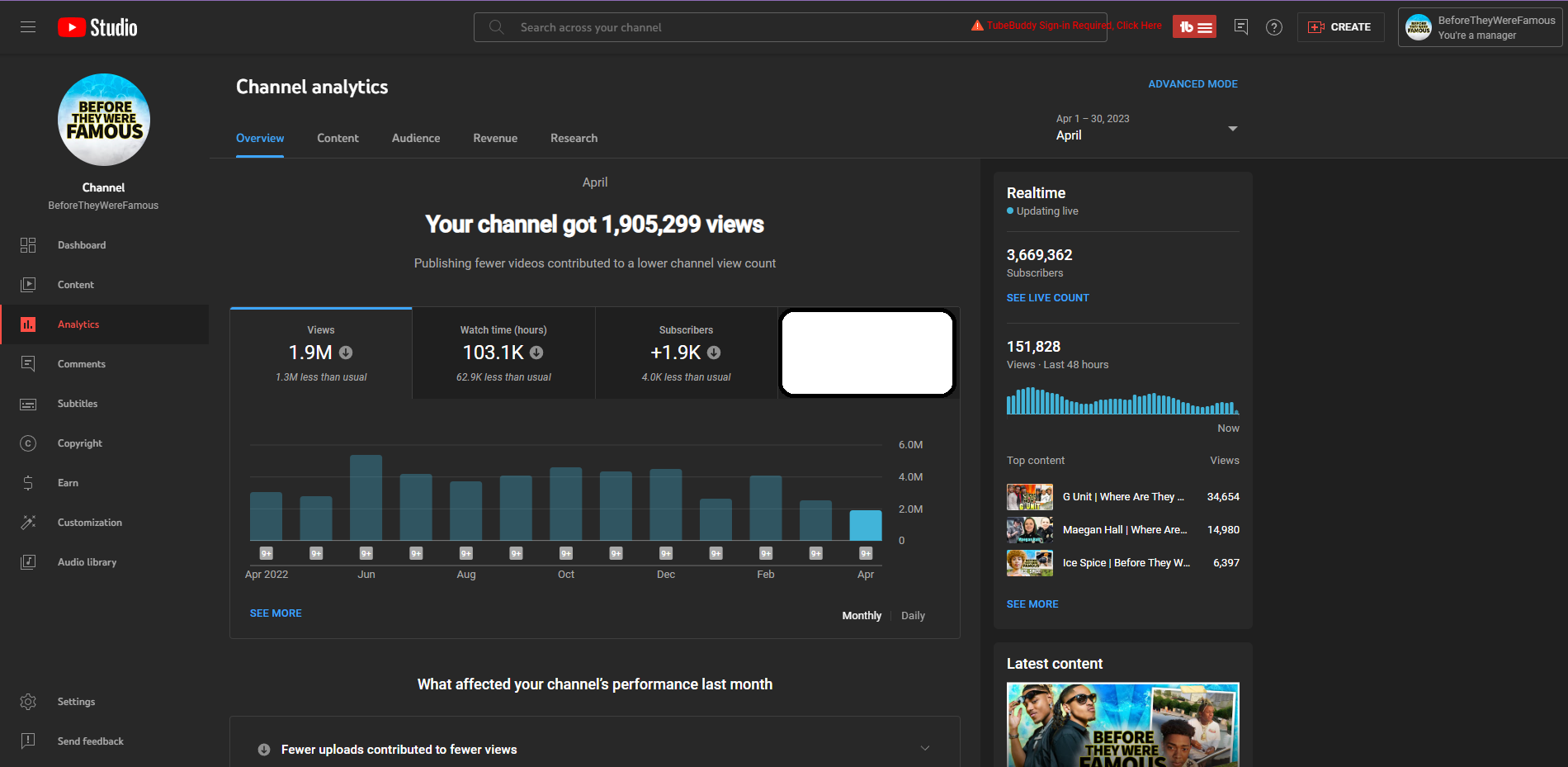Select the Watch time (hours) metric card

coord(503,353)
